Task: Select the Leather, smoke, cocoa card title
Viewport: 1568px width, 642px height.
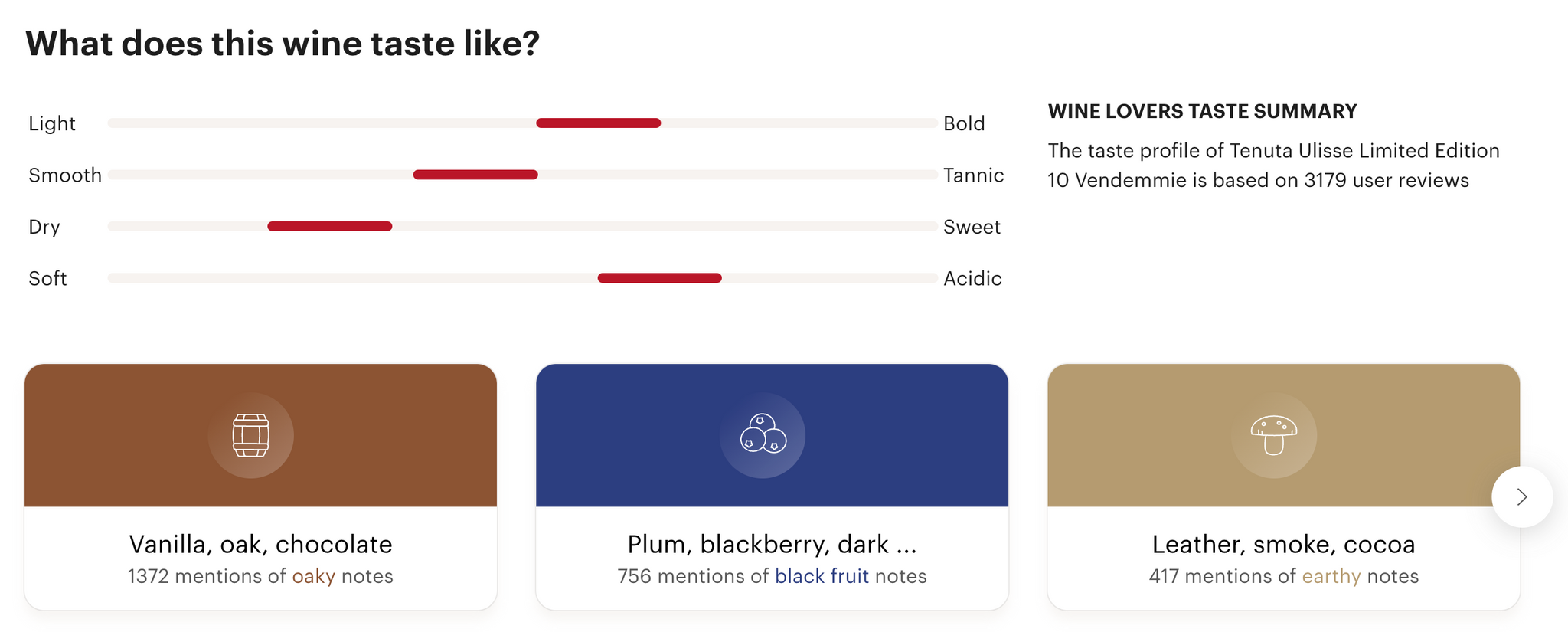Action: coord(1283,544)
